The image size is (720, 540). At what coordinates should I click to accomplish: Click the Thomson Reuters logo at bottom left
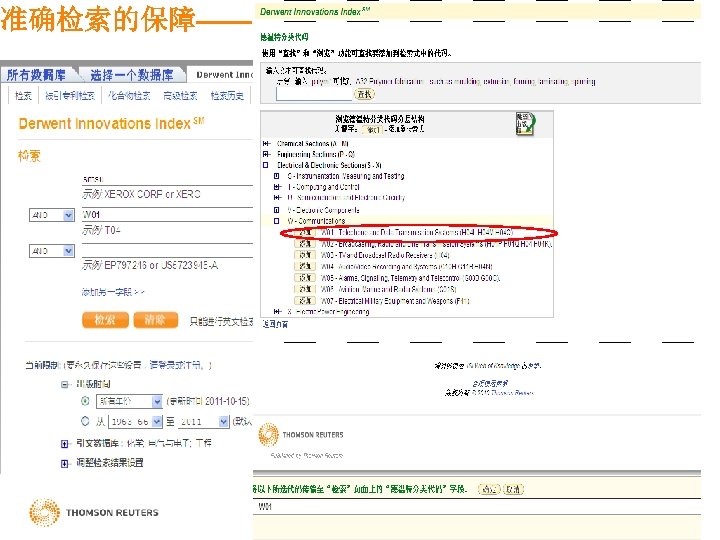pyautogui.click(x=94, y=512)
